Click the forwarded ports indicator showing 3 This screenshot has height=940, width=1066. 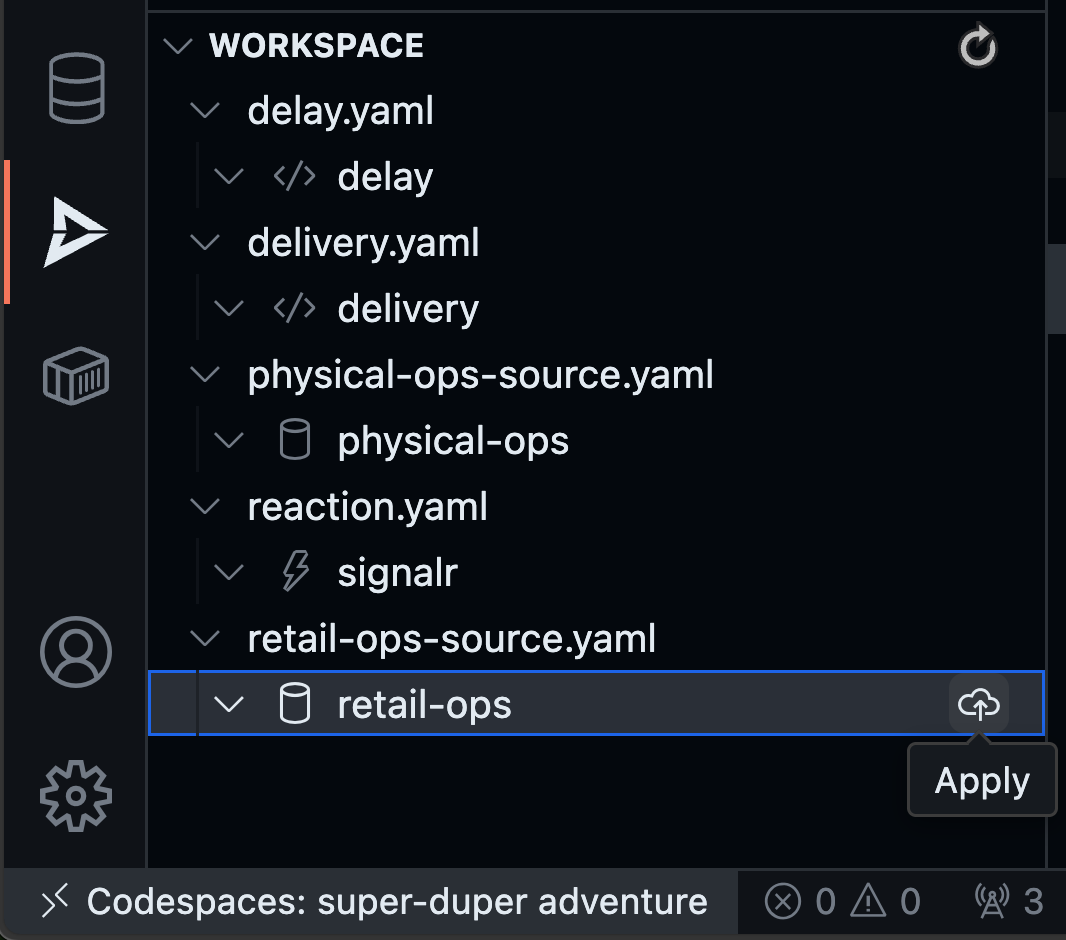coord(1010,901)
